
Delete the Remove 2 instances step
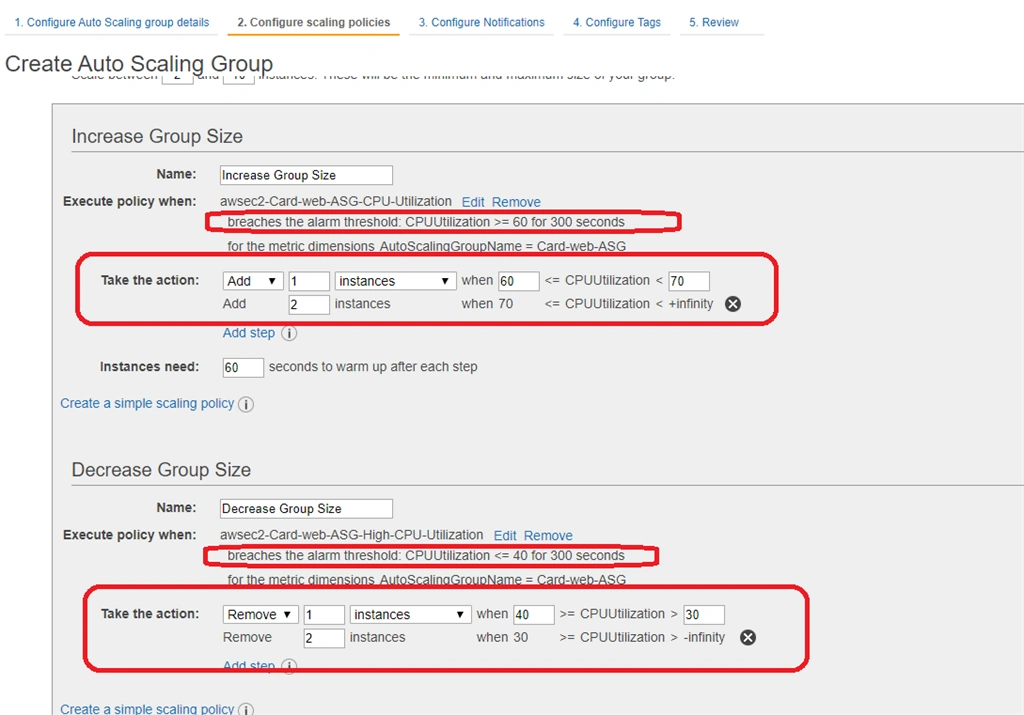(x=748, y=637)
